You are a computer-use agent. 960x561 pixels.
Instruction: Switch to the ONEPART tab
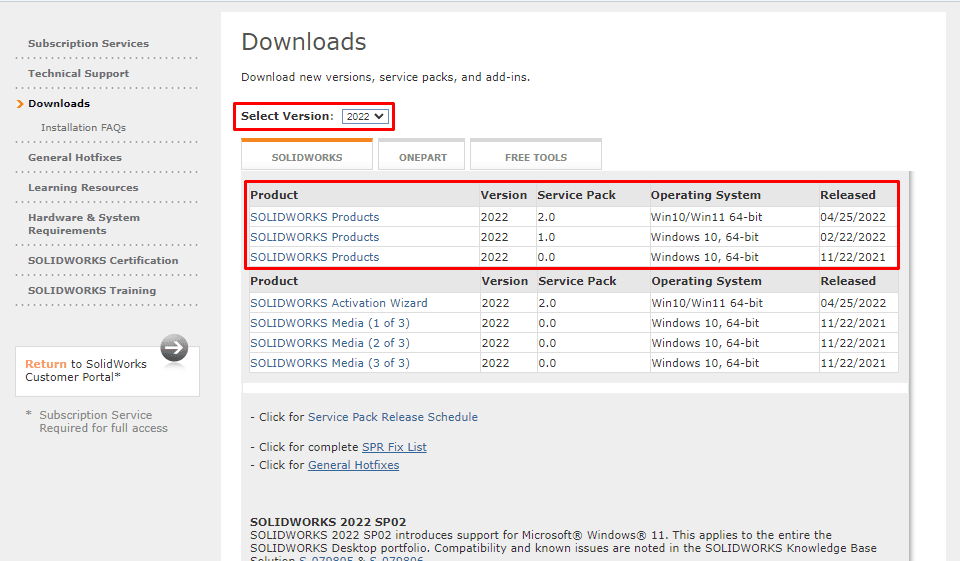point(422,154)
